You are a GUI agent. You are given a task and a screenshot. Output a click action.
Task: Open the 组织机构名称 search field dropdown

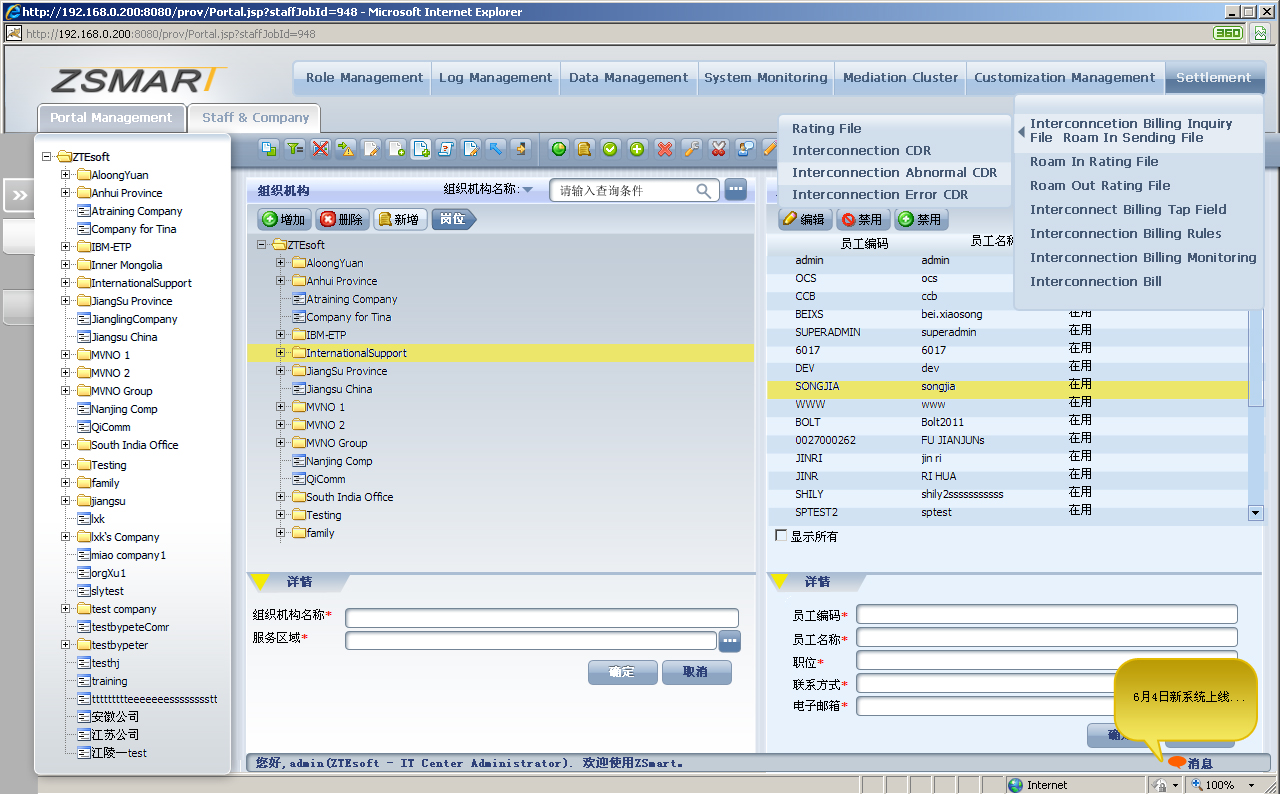528,190
